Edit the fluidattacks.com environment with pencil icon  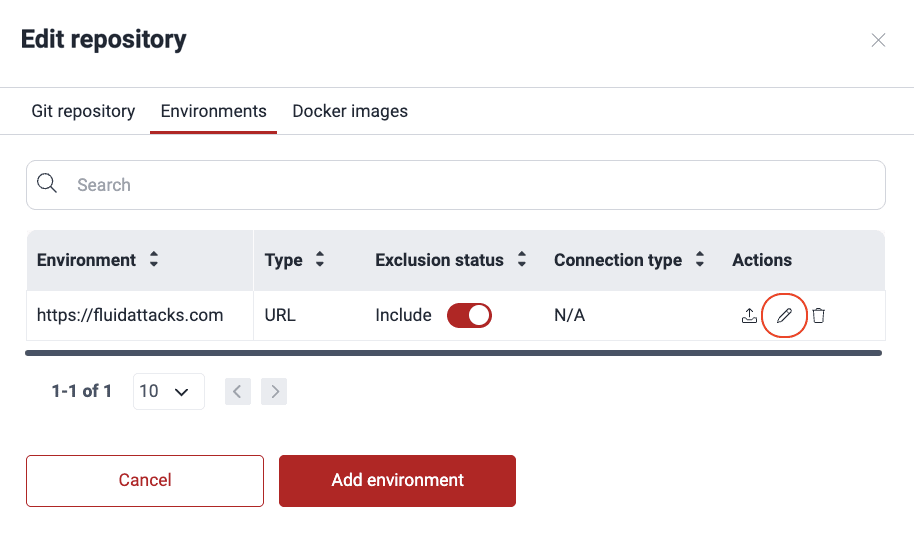[x=784, y=315]
